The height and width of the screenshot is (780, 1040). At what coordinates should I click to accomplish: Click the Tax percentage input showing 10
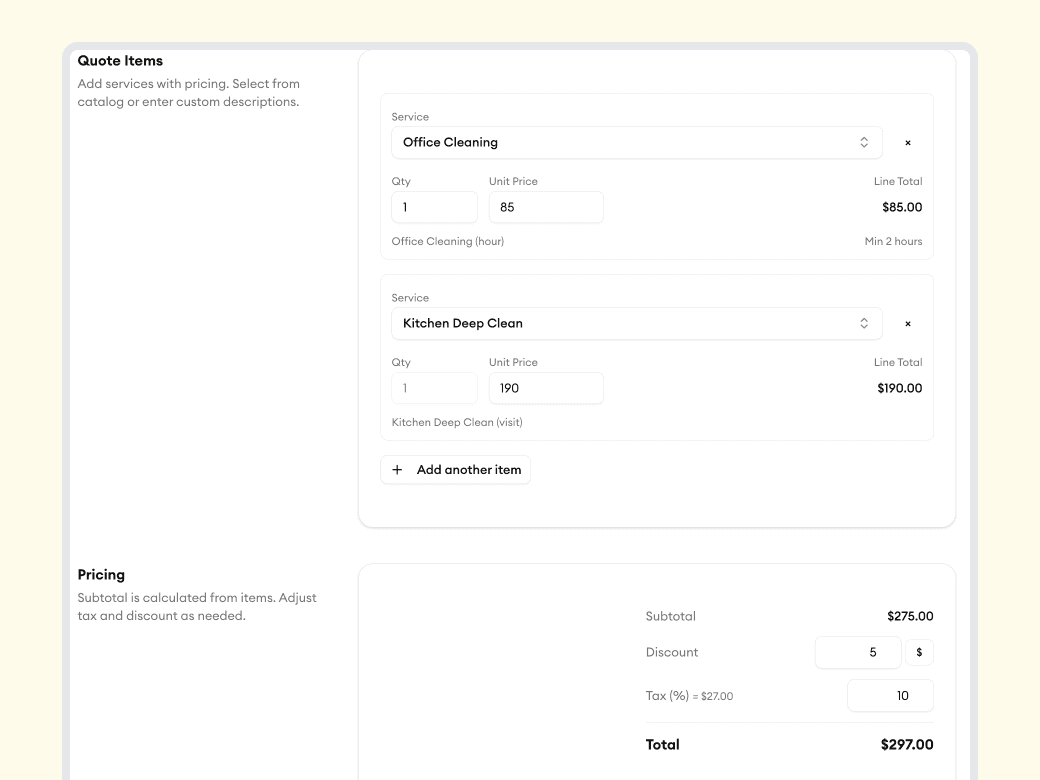pyautogui.click(x=890, y=695)
